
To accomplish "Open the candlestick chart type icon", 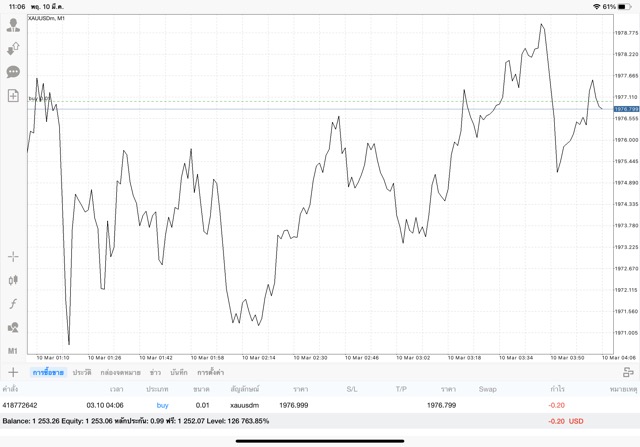I will 13,281.
